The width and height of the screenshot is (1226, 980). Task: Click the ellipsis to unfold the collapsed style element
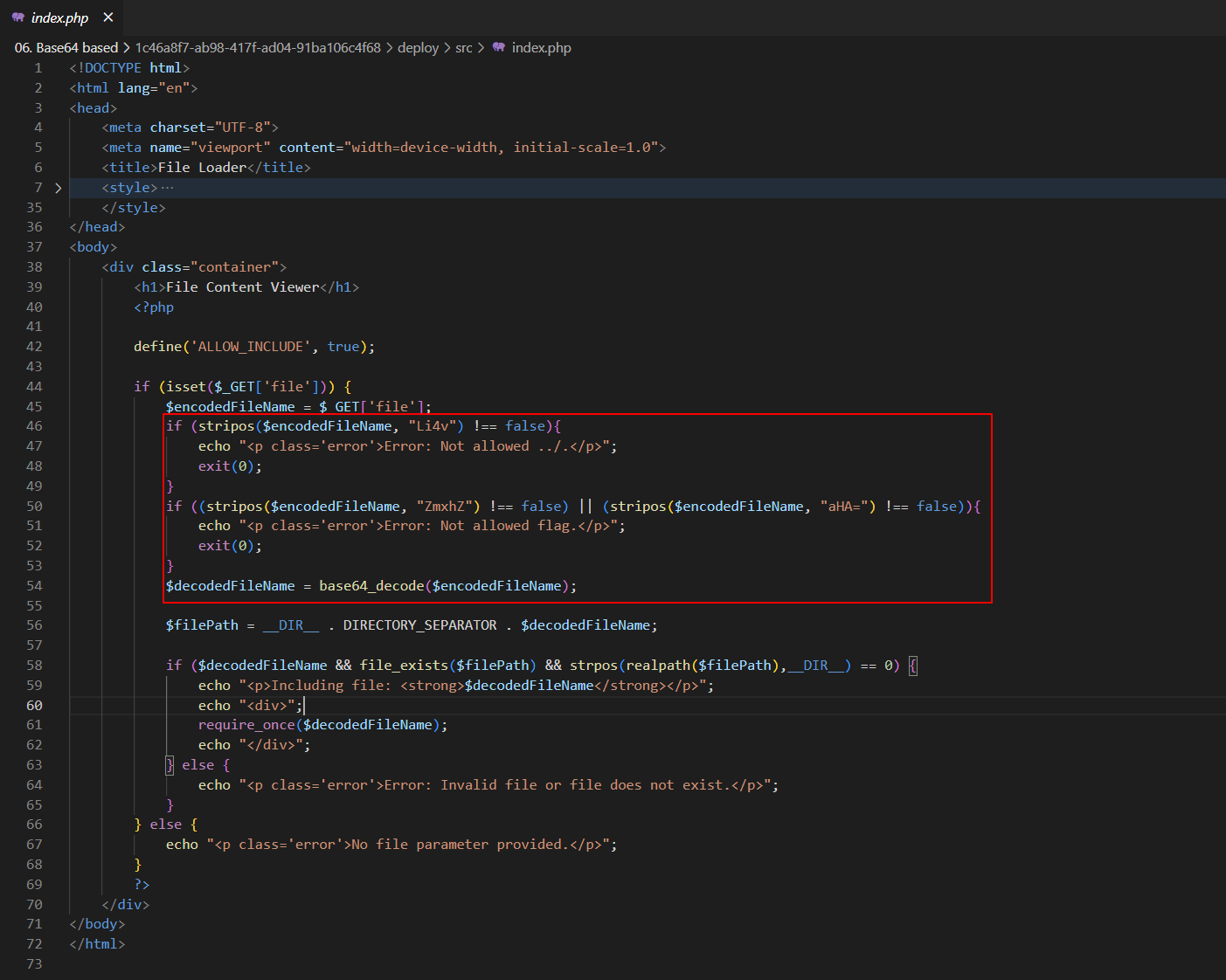169,187
